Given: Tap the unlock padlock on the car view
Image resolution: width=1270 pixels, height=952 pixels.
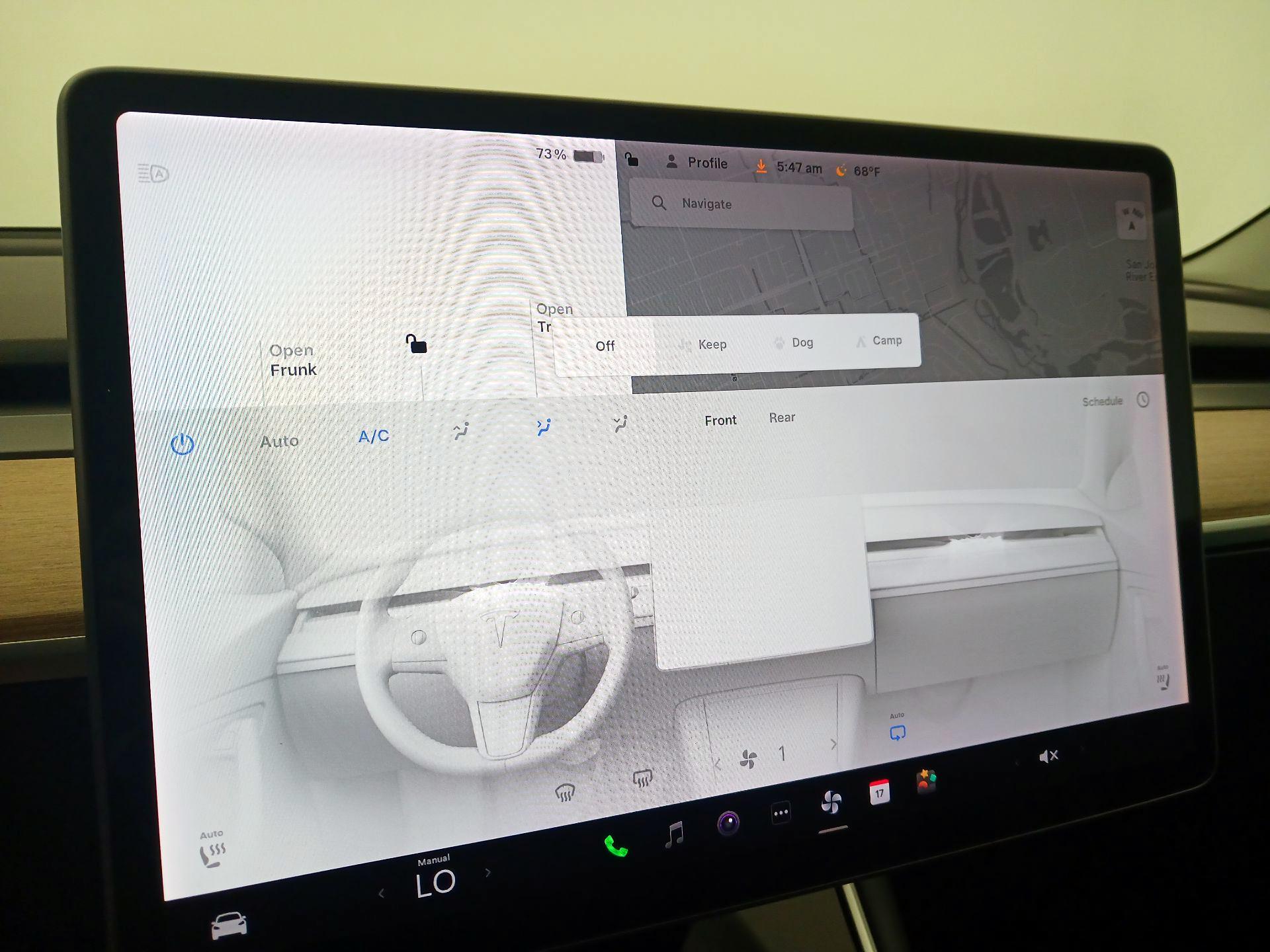Looking at the screenshot, I should pyautogui.click(x=416, y=344).
